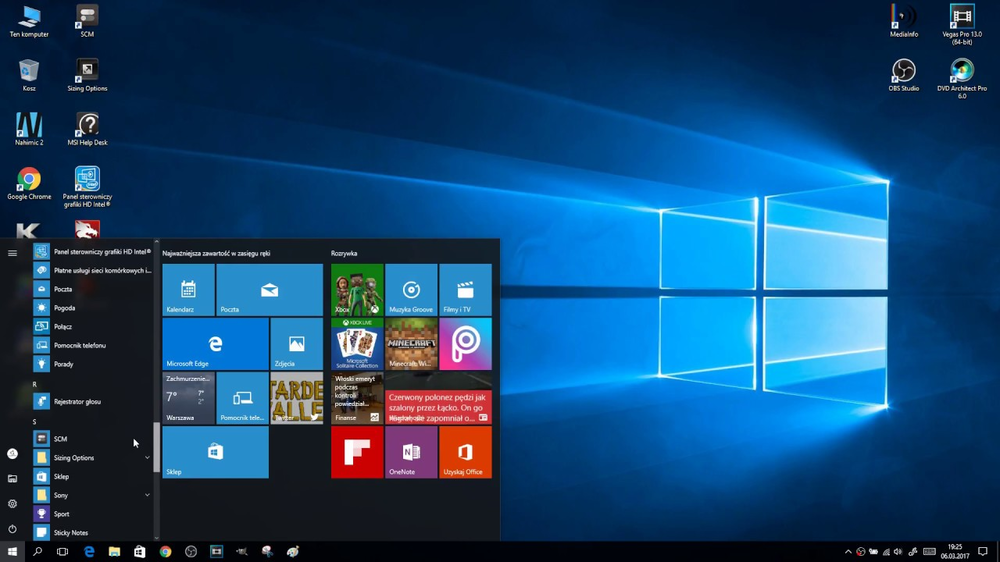Open the Finanse tile
Screen dimensions: 1000x562
(x=357, y=398)
